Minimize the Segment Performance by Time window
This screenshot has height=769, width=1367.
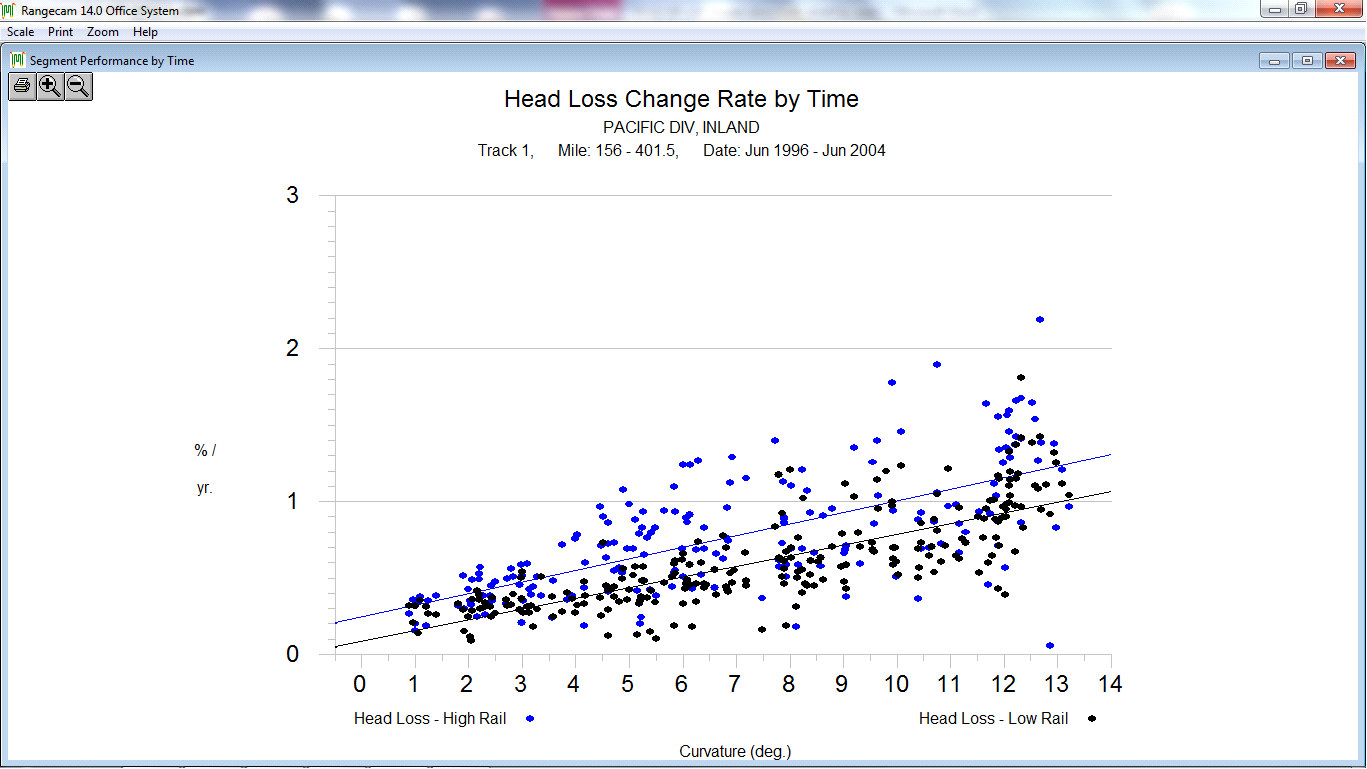coord(1274,61)
